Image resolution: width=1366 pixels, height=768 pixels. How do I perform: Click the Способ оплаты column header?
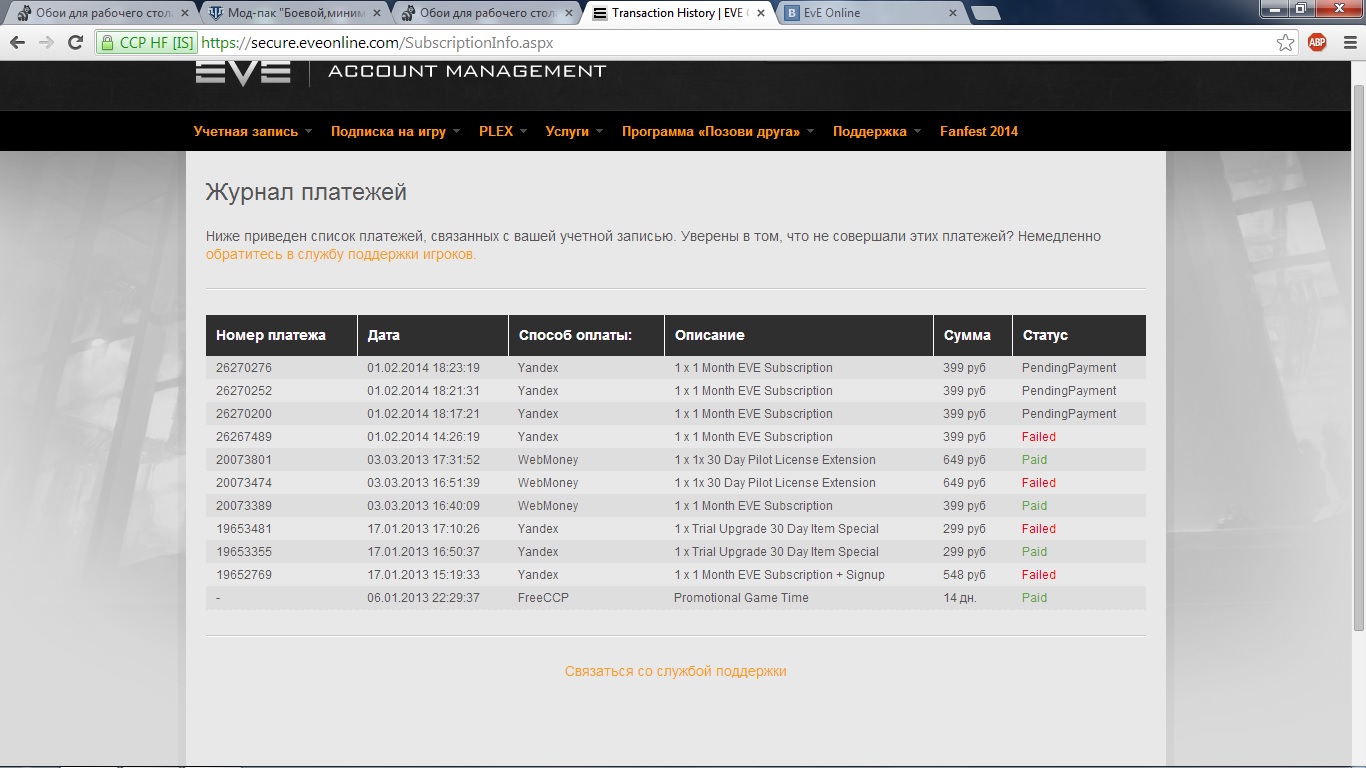587,335
